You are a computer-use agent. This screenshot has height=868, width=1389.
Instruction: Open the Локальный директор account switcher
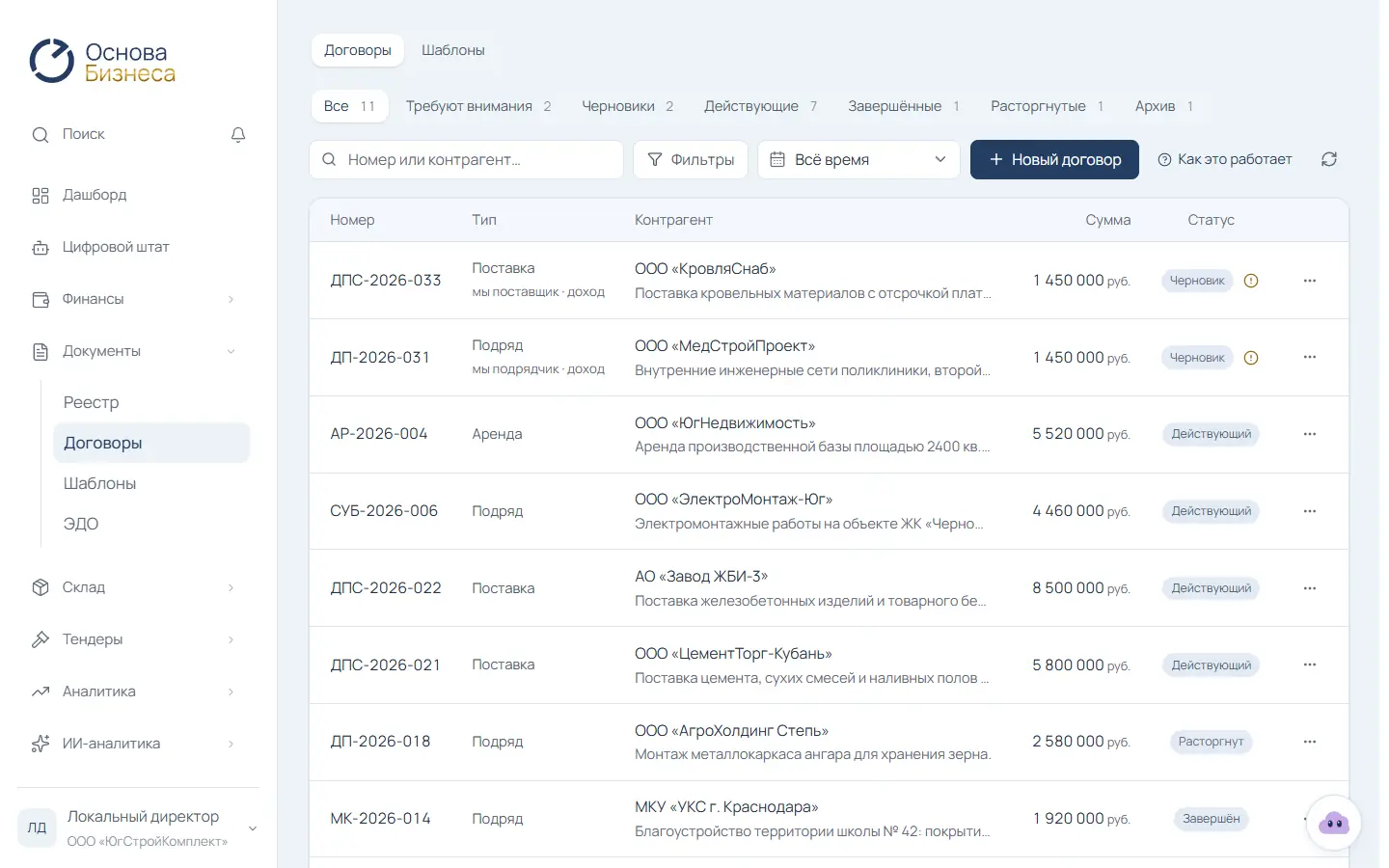[138, 827]
